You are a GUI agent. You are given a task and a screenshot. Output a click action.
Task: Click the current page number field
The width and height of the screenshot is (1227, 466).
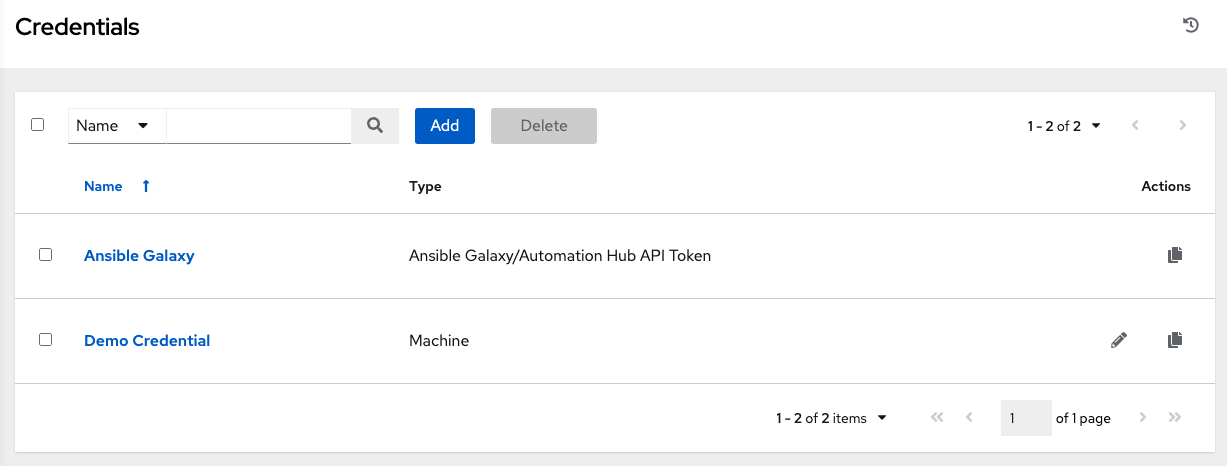click(1025, 418)
